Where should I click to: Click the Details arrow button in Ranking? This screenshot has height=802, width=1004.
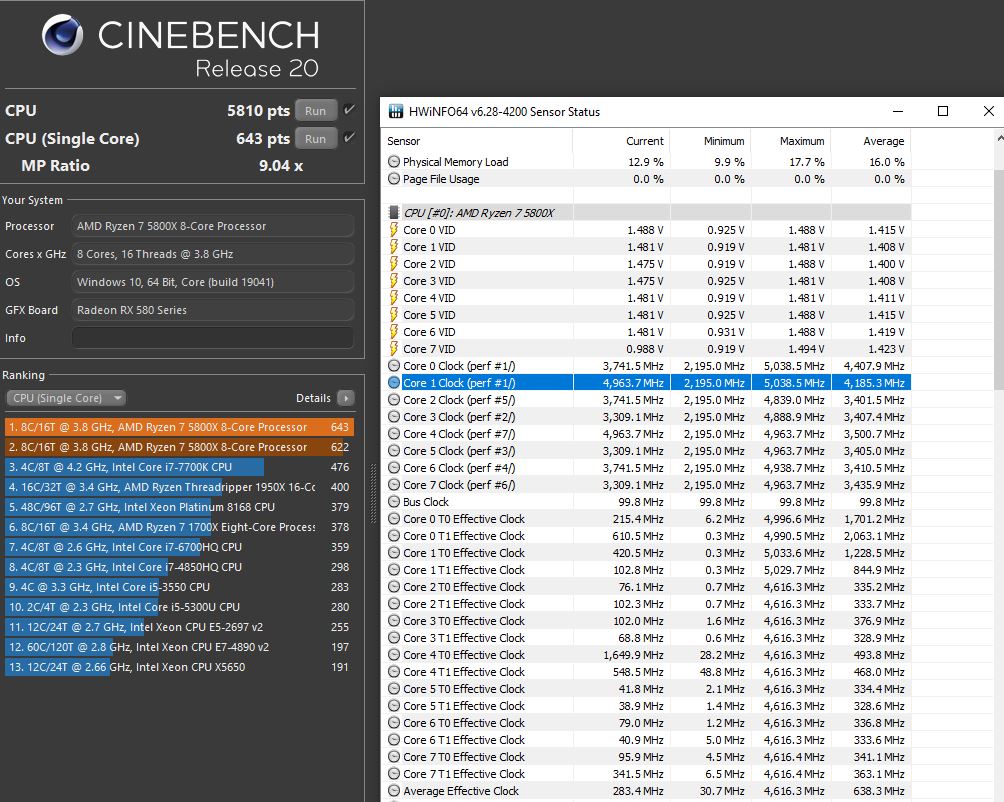(346, 398)
